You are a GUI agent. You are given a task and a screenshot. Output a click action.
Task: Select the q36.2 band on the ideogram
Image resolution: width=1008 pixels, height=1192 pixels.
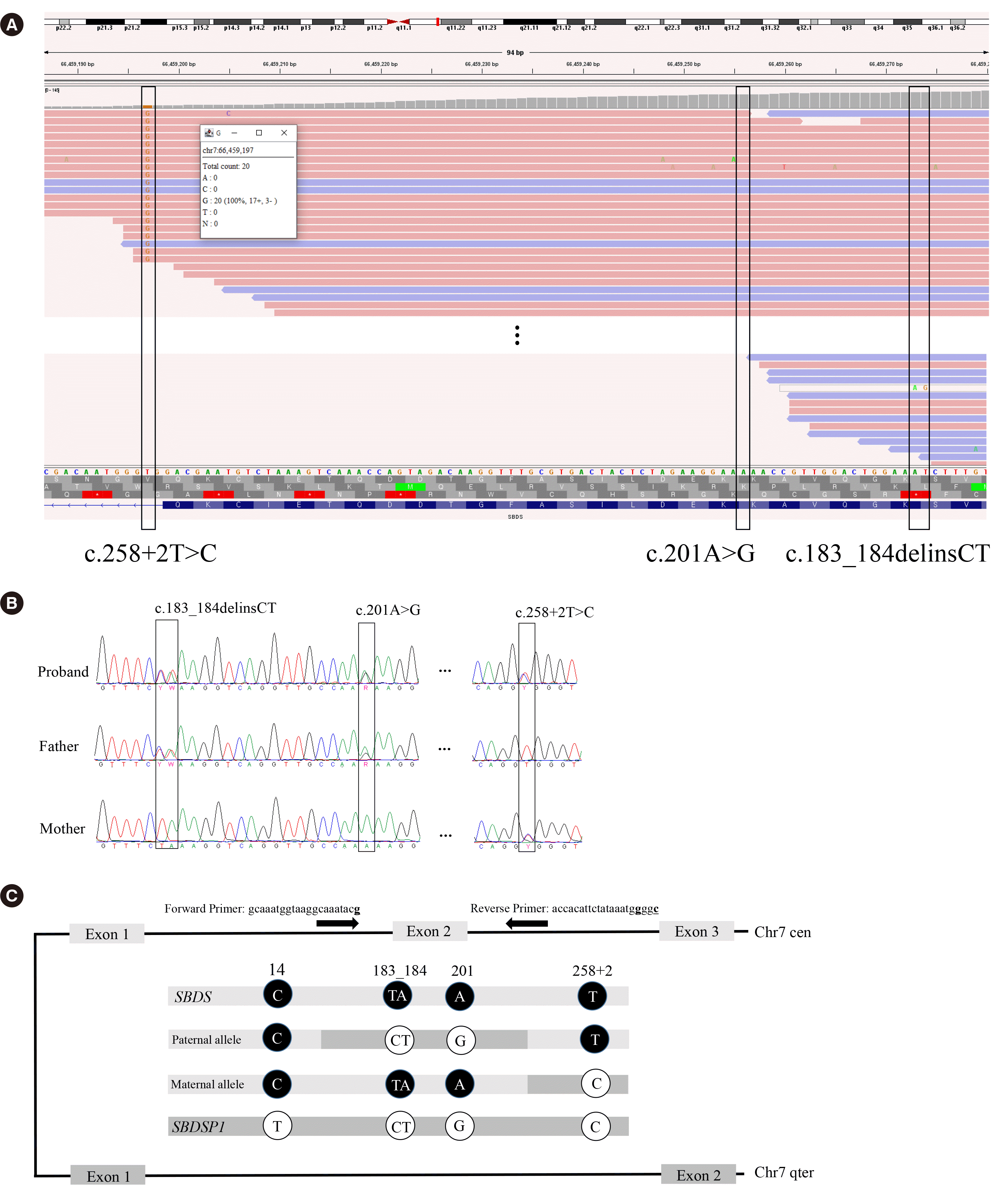pos(958,22)
